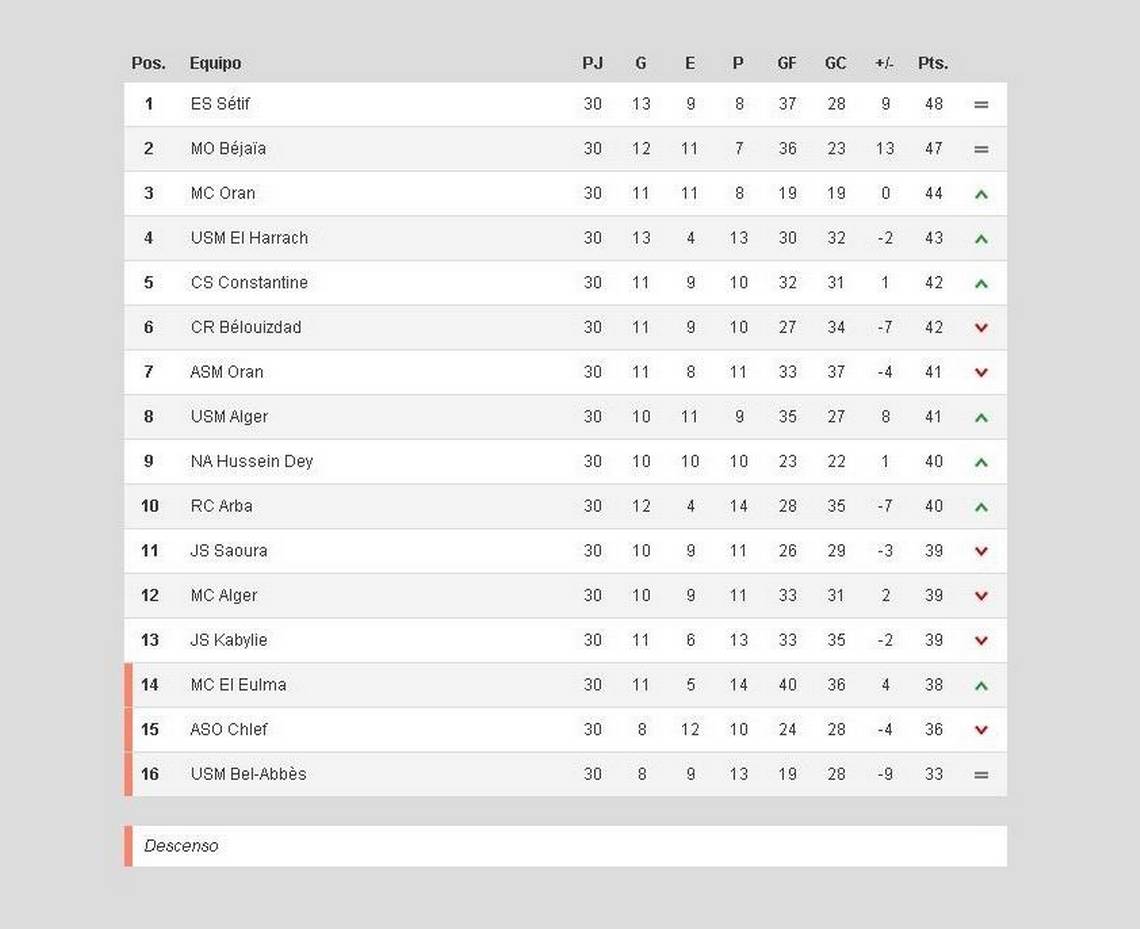Open the USM El Harrach team link
Screen dimensions: 1140x929
pyautogui.click(x=249, y=238)
